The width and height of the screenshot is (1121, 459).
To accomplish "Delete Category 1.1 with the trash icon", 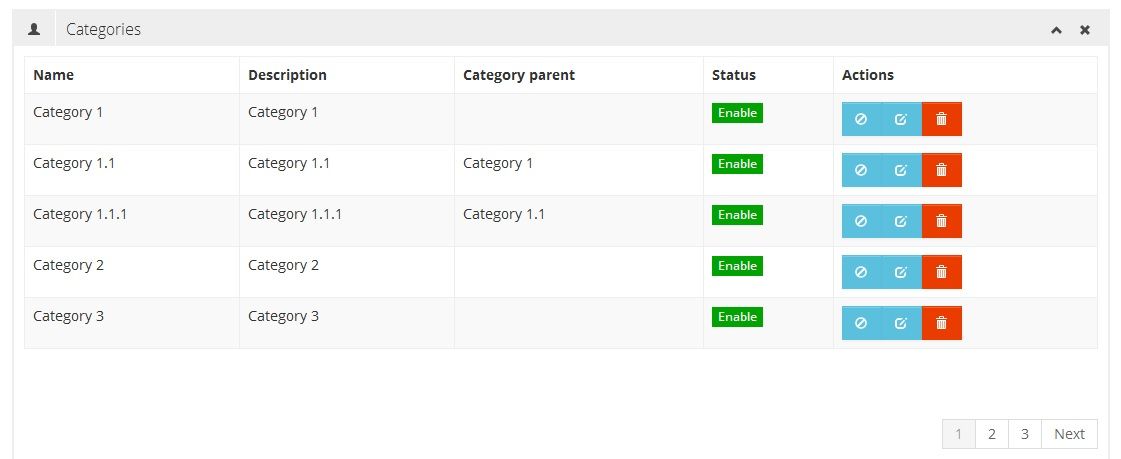I will click(x=941, y=170).
